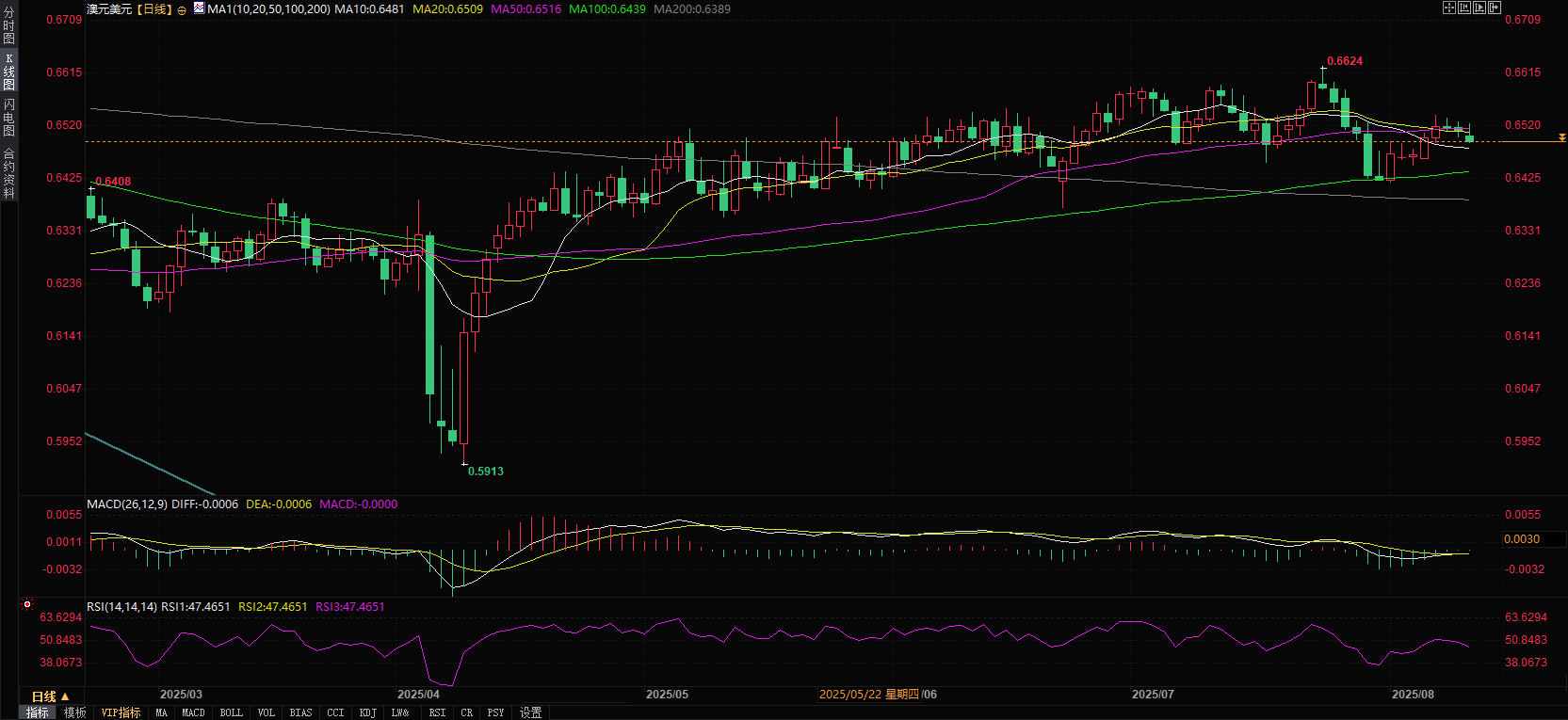Choose the MA indicator button
The height and width of the screenshot is (720, 1568).
[161, 712]
